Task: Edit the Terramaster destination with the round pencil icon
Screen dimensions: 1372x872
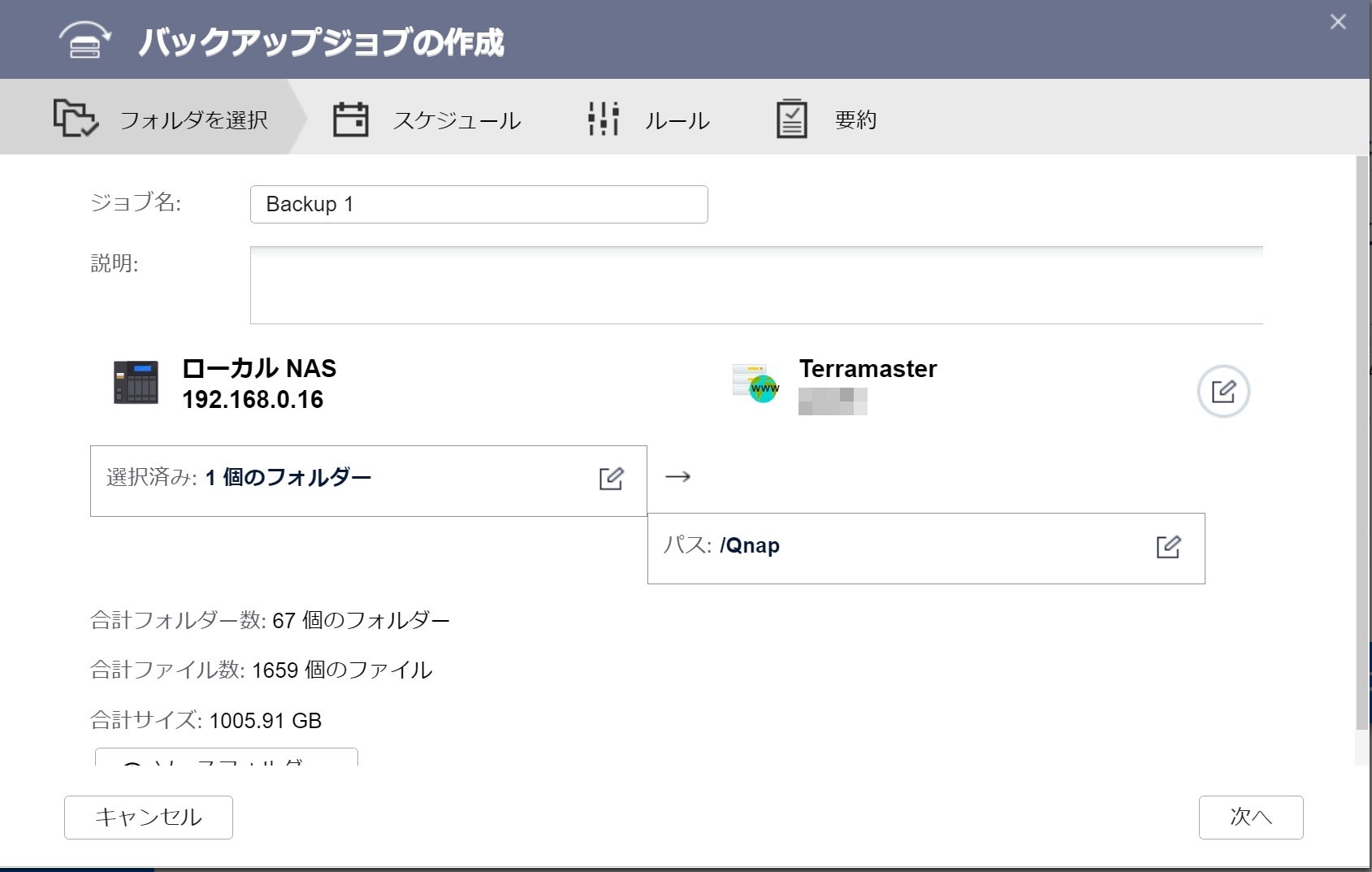Action: click(x=1223, y=392)
